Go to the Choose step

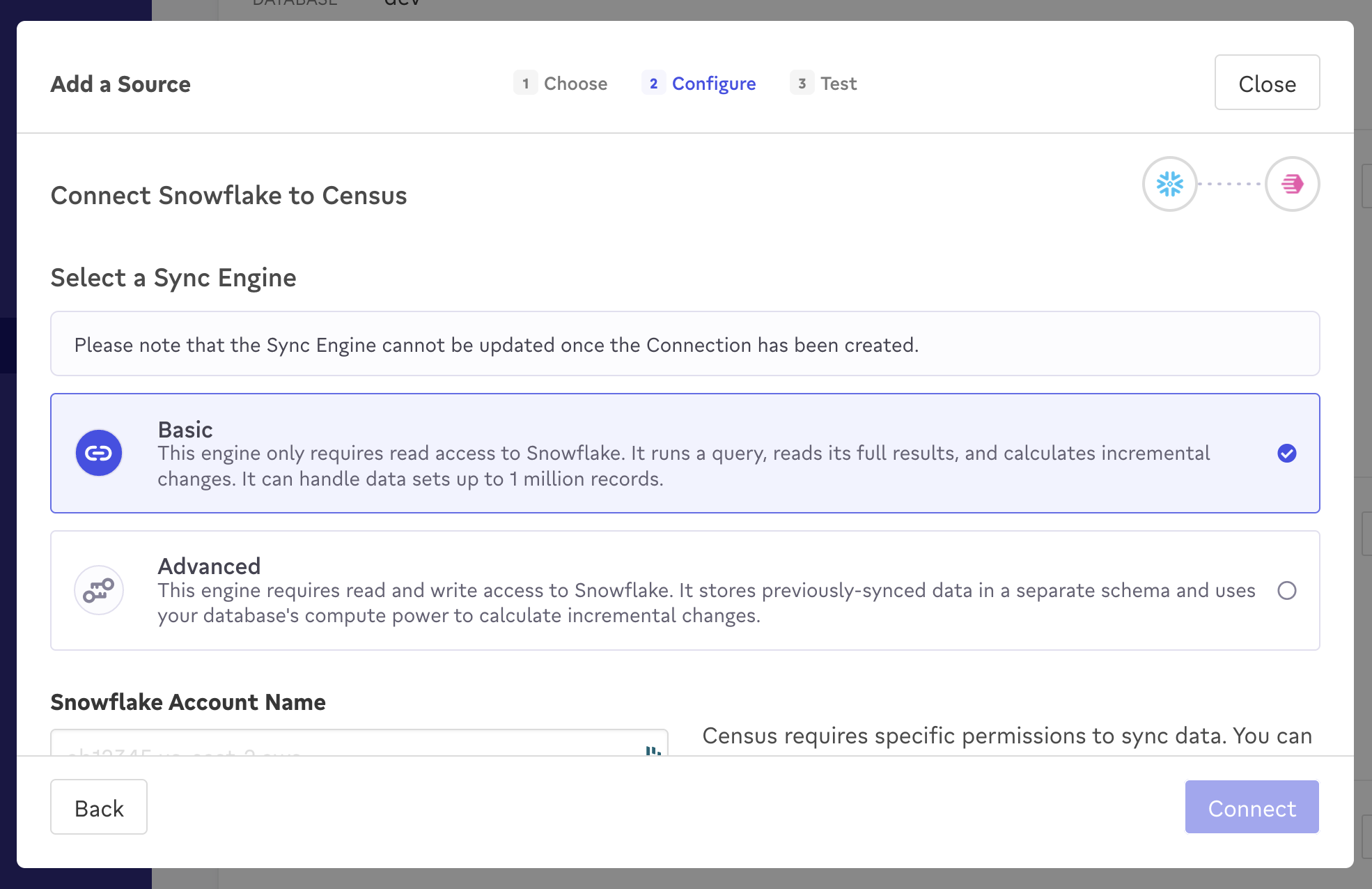point(575,84)
